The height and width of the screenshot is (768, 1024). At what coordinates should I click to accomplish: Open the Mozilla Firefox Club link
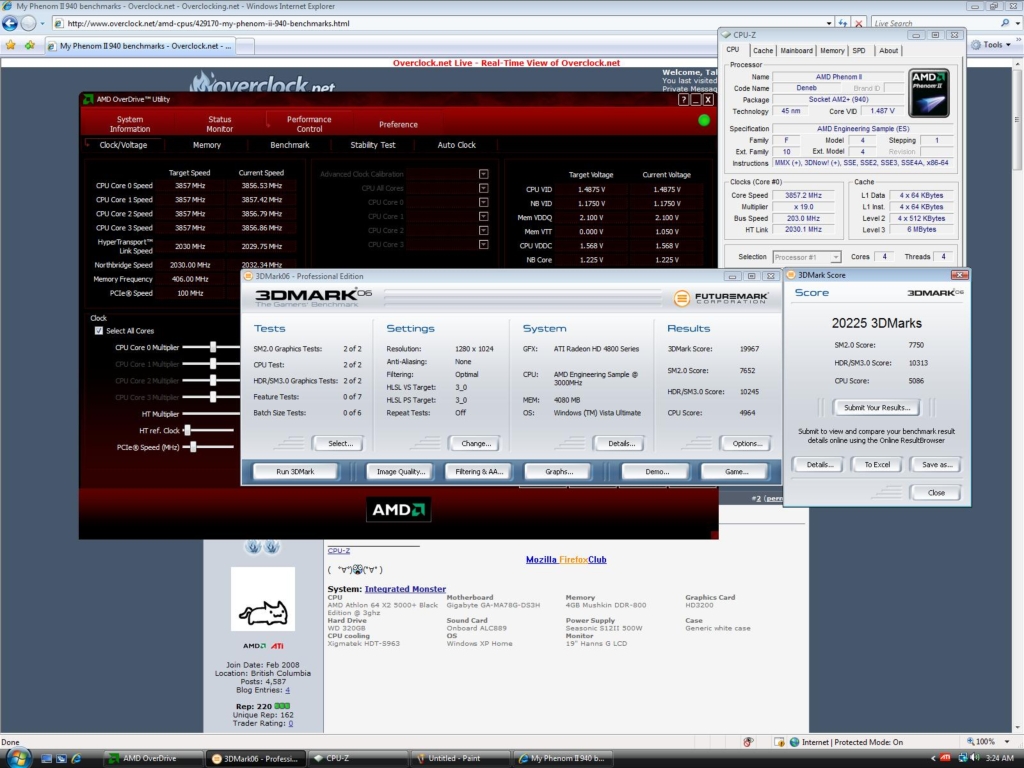[x=566, y=559]
